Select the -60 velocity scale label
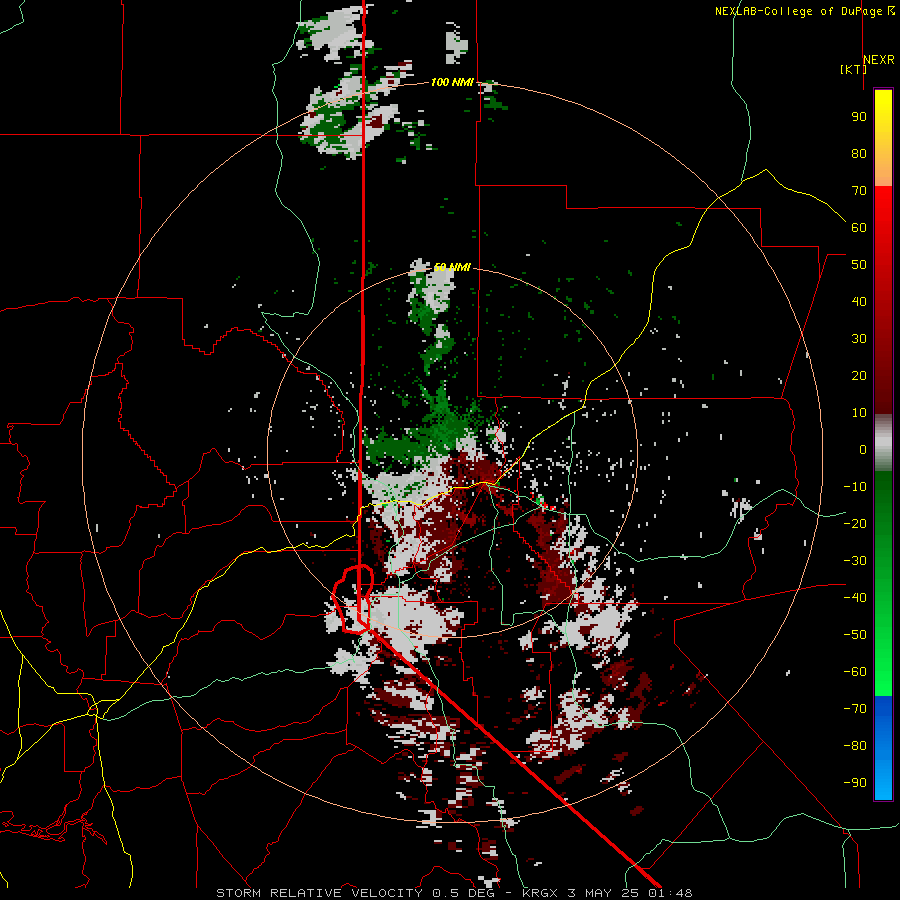Image resolution: width=900 pixels, height=900 pixels. (855, 672)
